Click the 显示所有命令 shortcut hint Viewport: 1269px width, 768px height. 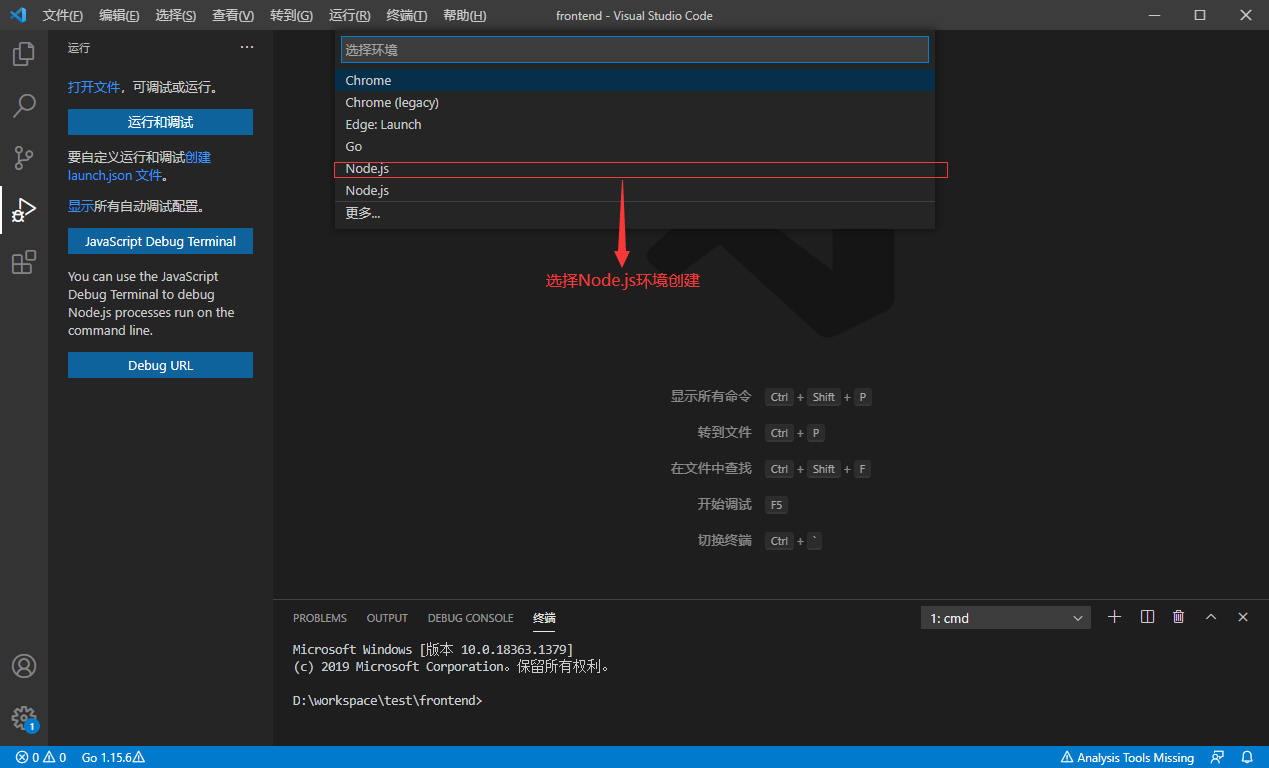(711, 396)
